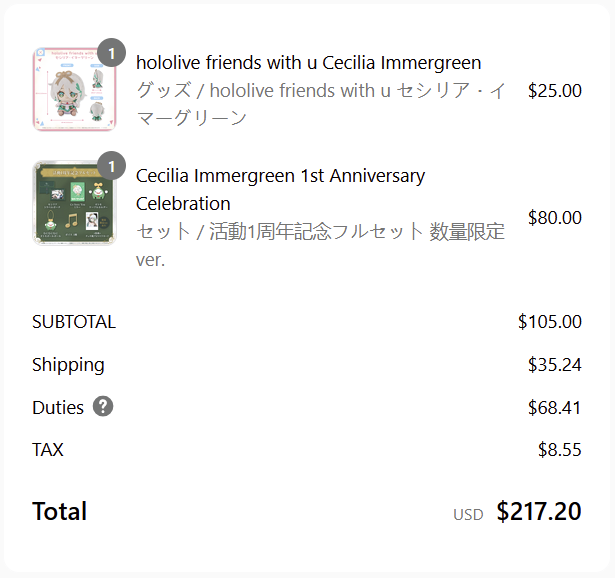Click the 1st Anniversary Celebration set thumbnail
Viewport: 615px width, 578px height.
tap(66, 203)
